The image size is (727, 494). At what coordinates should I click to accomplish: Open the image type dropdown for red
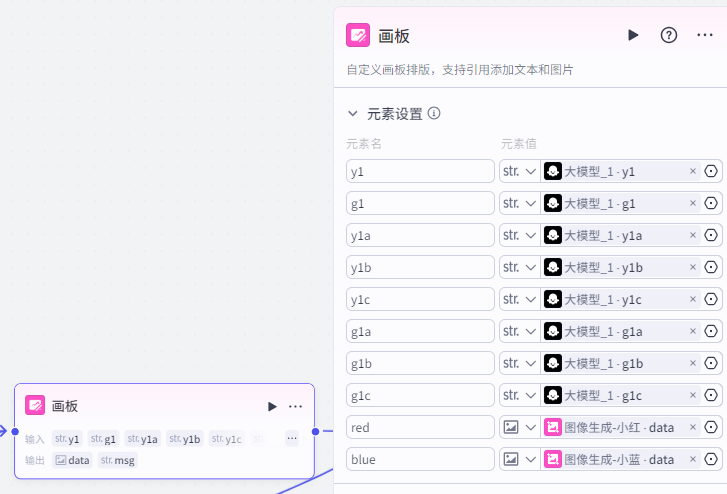coord(520,428)
